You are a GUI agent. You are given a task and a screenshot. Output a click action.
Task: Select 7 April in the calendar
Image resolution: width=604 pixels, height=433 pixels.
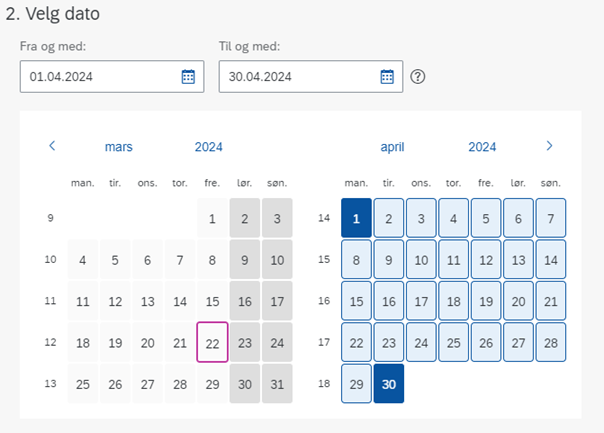551,218
